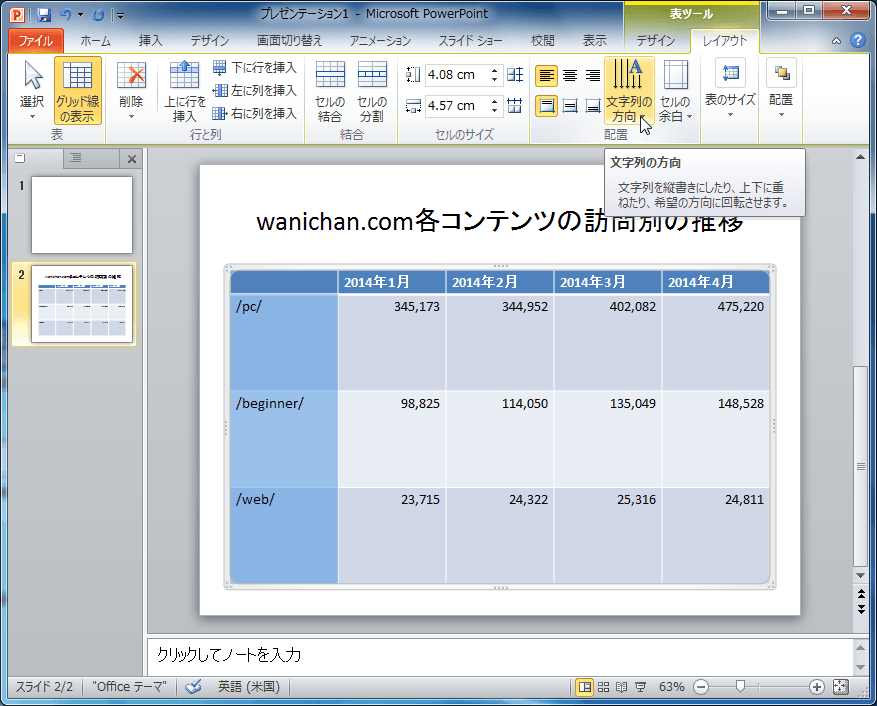877x706 pixels.
Task: Click 上に行を挿入 insert row above
Action: pyautogui.click(x=185, y=91)
